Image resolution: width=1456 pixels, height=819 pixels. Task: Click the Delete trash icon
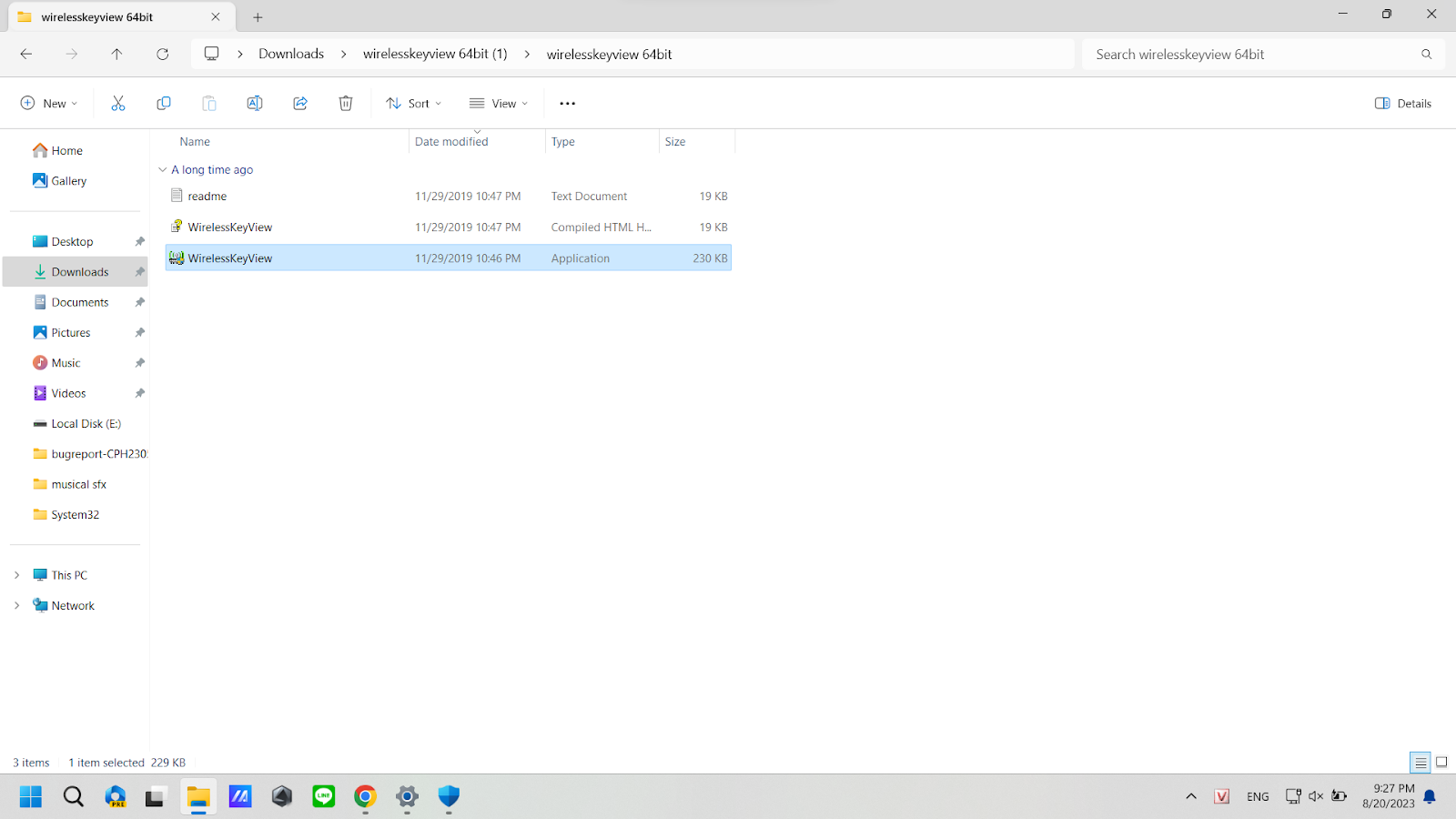pyautogui.click(x=346, y=104)
